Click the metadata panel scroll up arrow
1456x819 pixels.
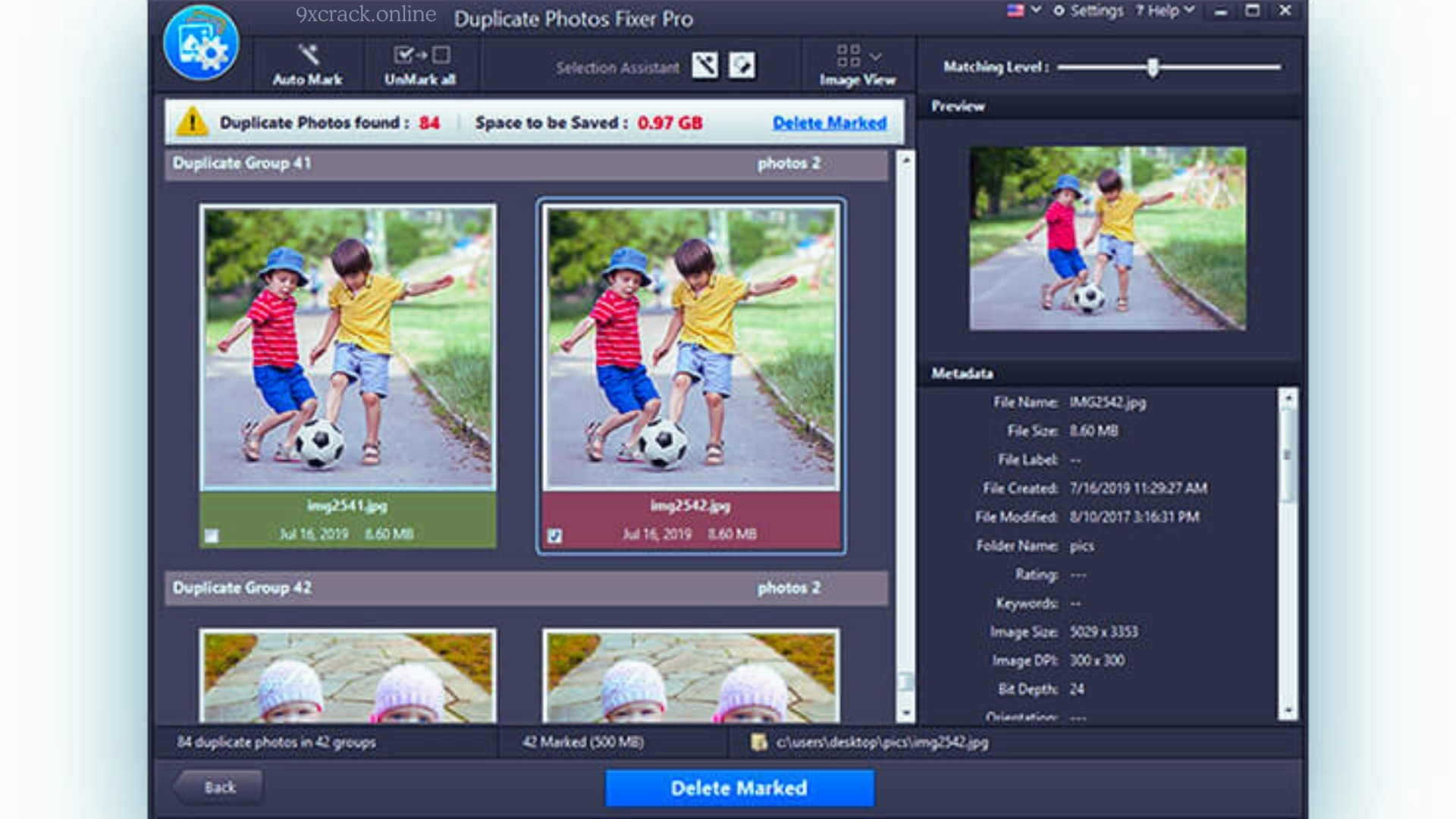1288,397
